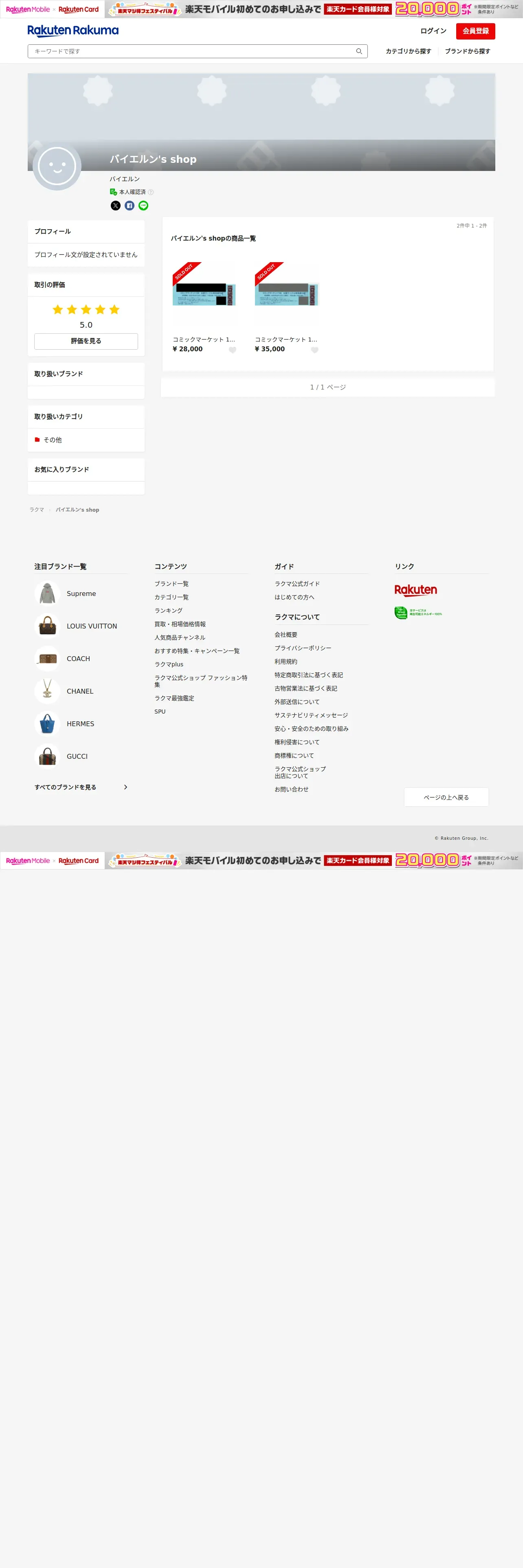Open カテゴリから探す menu
This screenshot has width=523, height=1568.
[409, 51]
